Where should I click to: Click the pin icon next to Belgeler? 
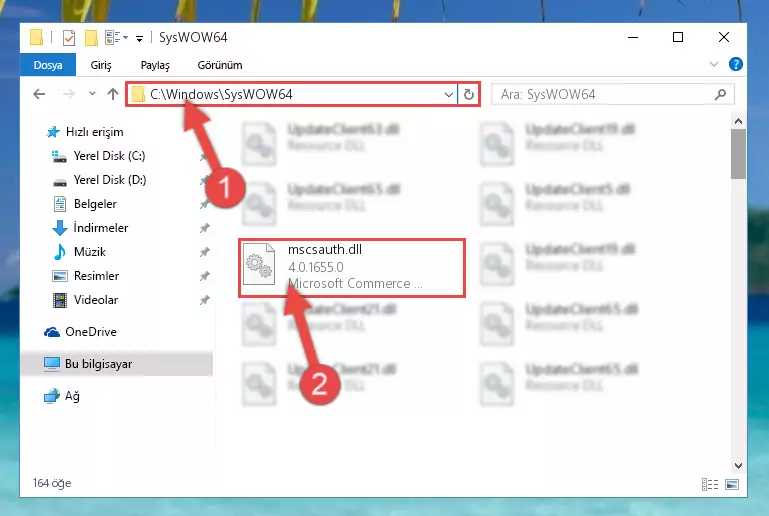205,204
